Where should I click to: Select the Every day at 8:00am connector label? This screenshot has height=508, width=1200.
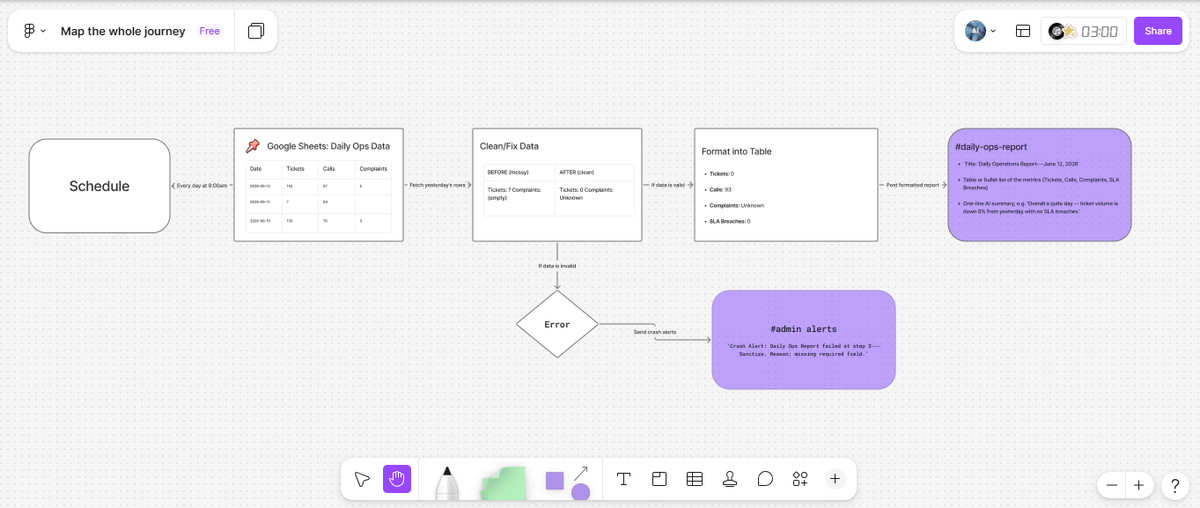[202, 185]
